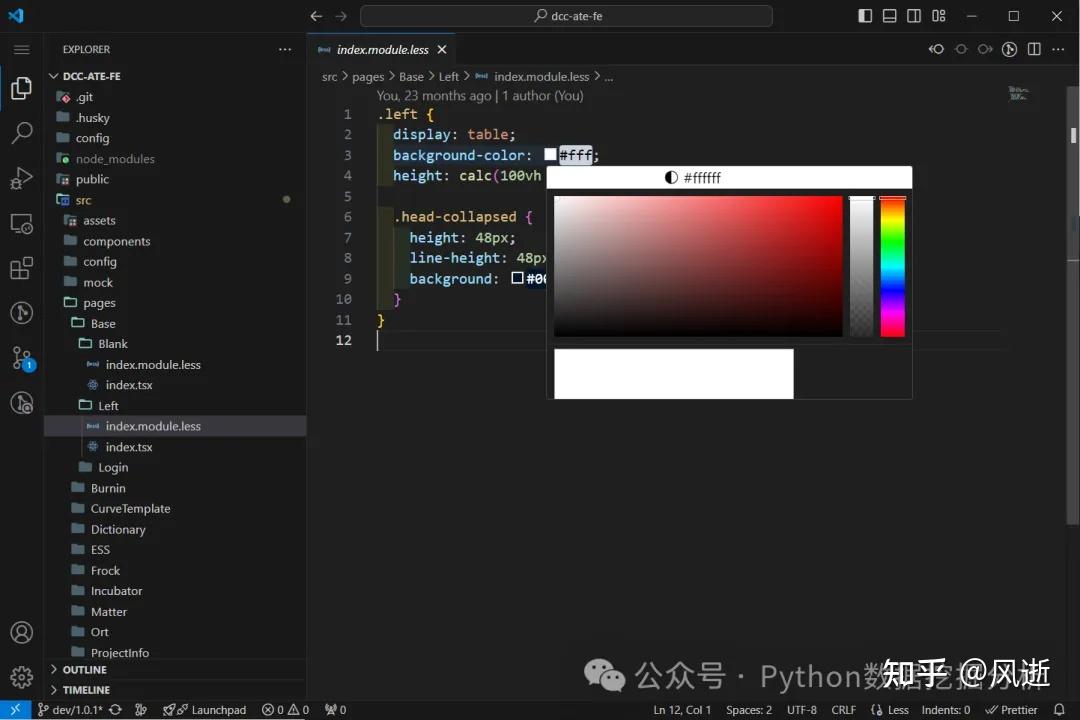This screenshot has width=1080, height=720.
Task: Click split editor right icon
Action: click(1034, 50)
